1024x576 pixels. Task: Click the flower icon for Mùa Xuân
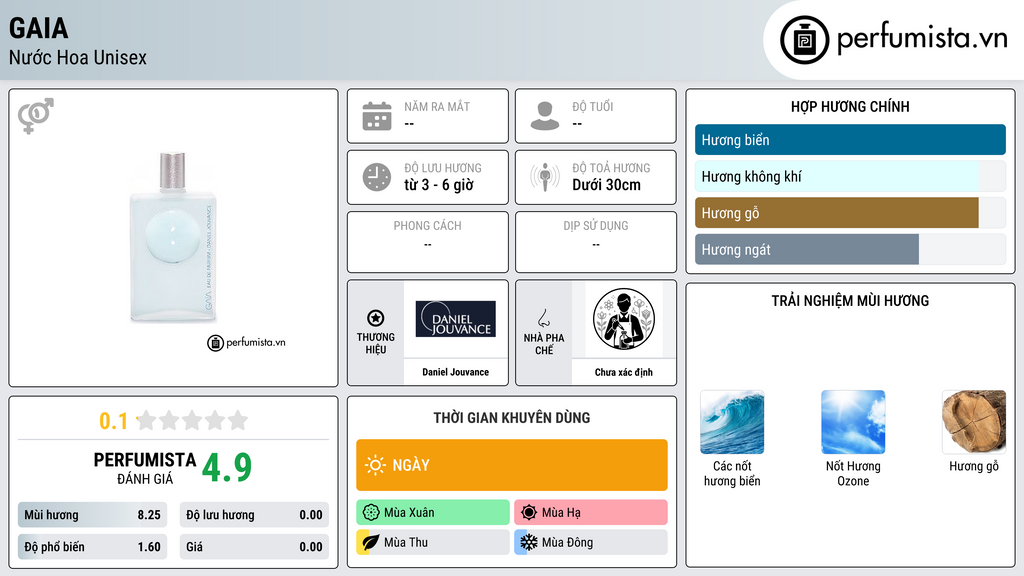(x=371, y=513)
